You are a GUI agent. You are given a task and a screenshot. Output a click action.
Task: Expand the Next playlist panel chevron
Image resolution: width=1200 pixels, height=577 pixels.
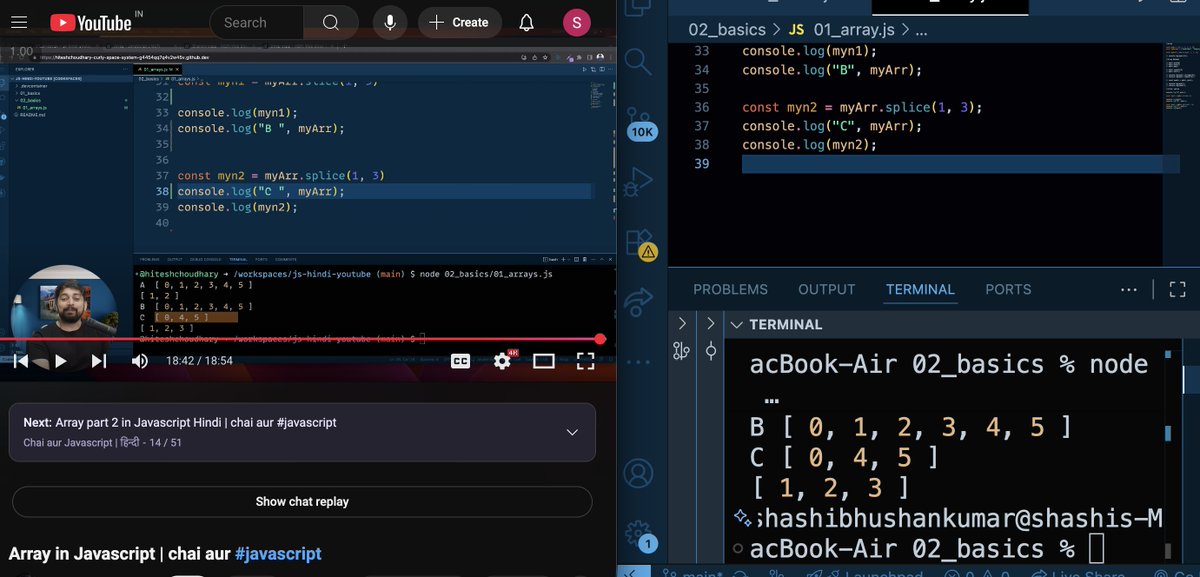[x=572, y=432]
